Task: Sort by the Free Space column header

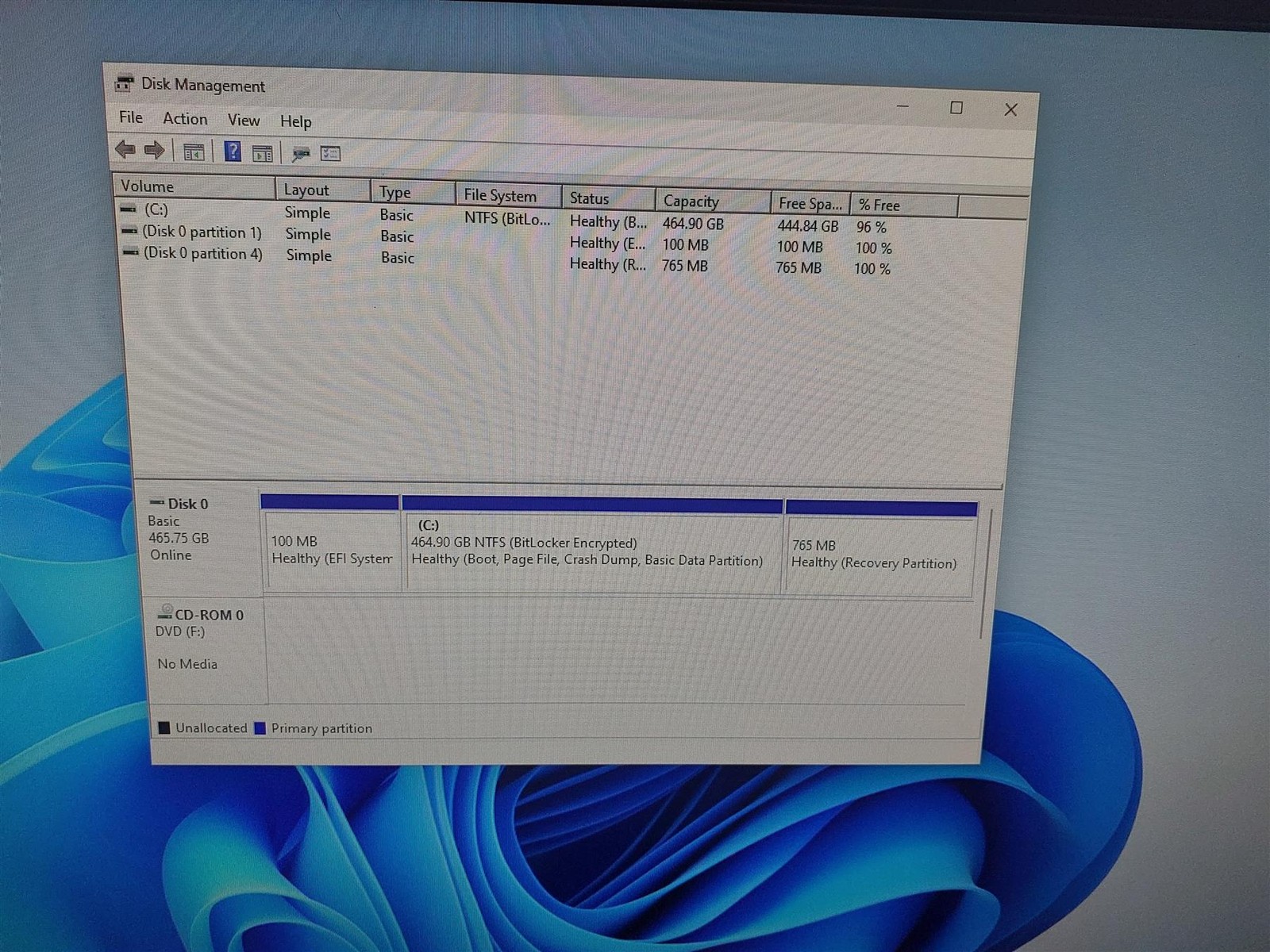Action: pos(810,203)
